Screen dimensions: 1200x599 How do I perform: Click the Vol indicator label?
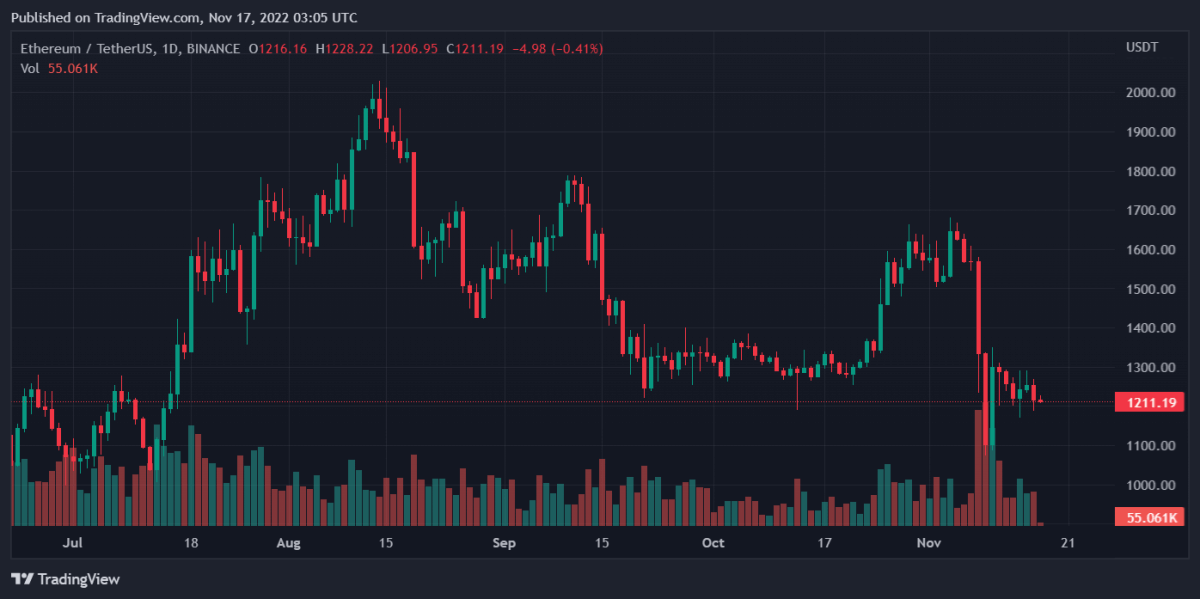click(30, 68)
